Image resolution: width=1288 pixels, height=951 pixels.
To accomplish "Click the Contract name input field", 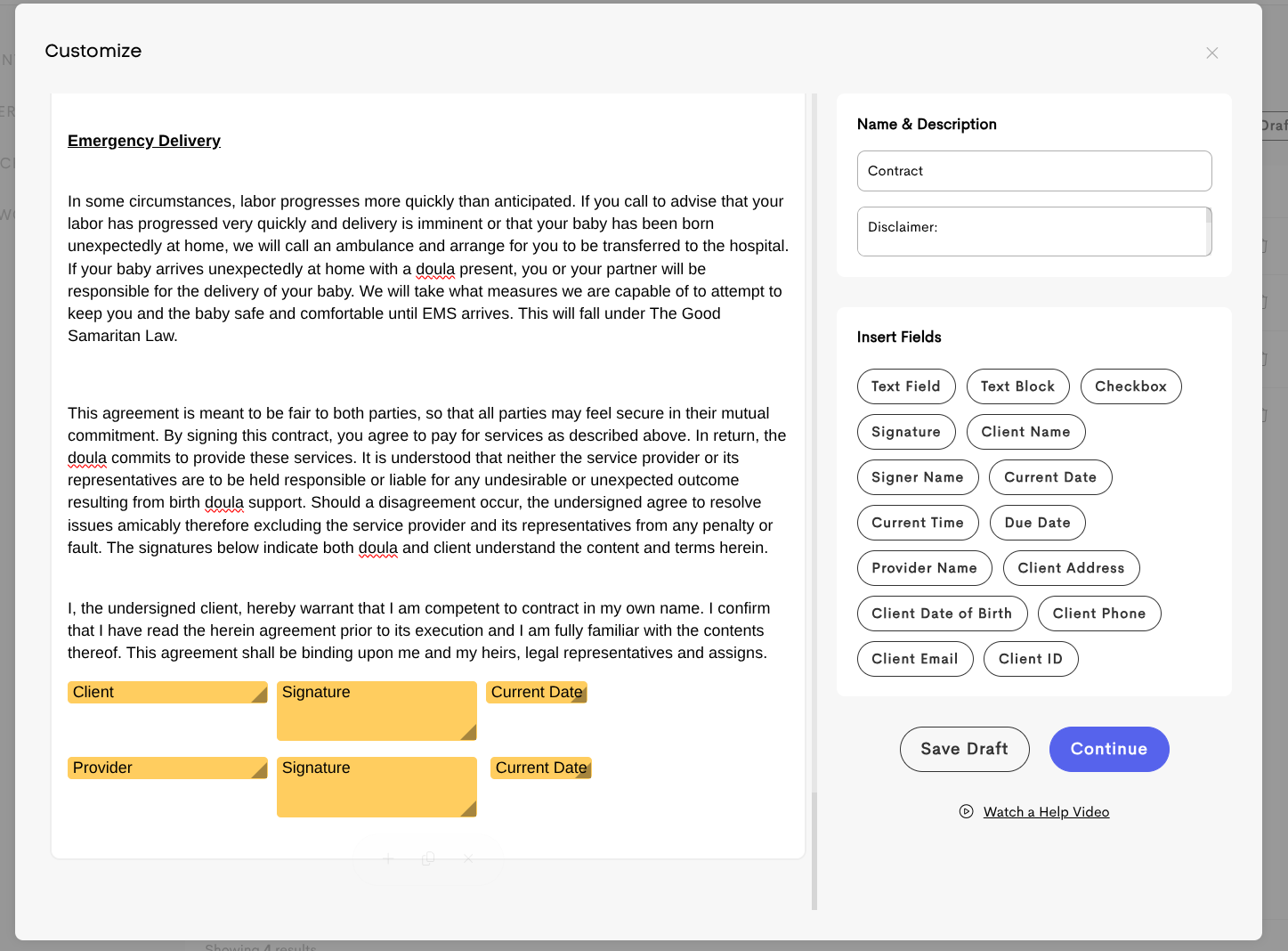I will (1034, 171).
